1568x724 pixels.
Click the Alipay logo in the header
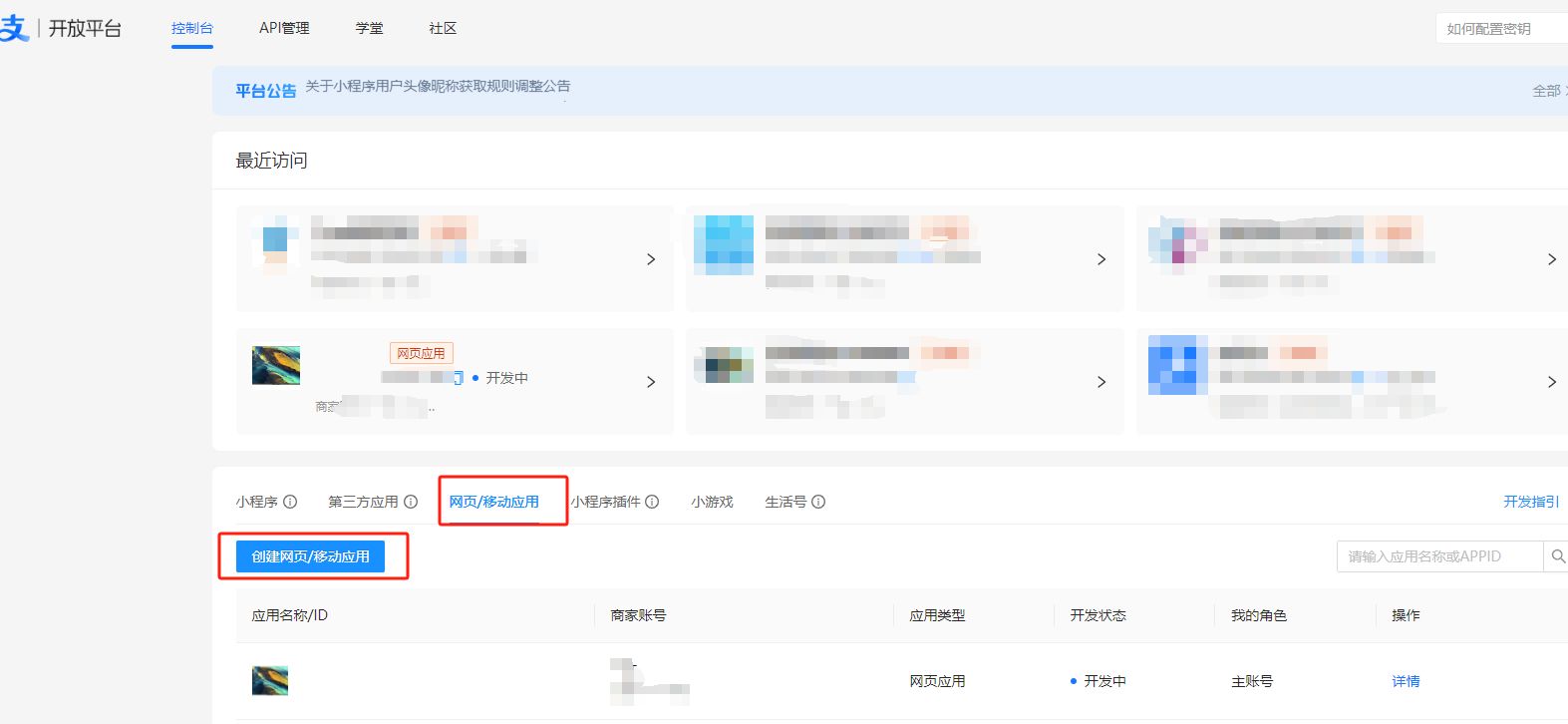tap(14, 28)
